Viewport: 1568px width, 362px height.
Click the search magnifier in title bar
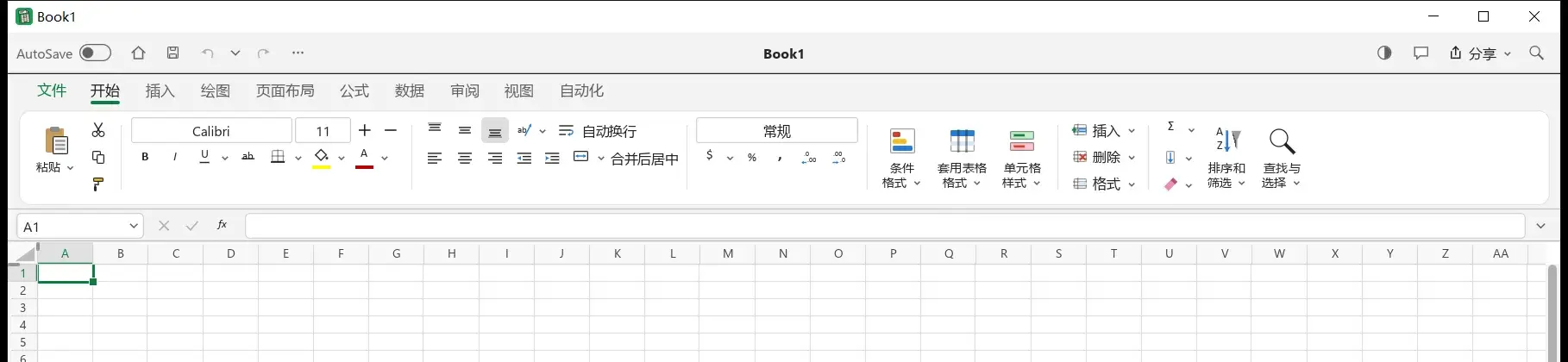1536,53
